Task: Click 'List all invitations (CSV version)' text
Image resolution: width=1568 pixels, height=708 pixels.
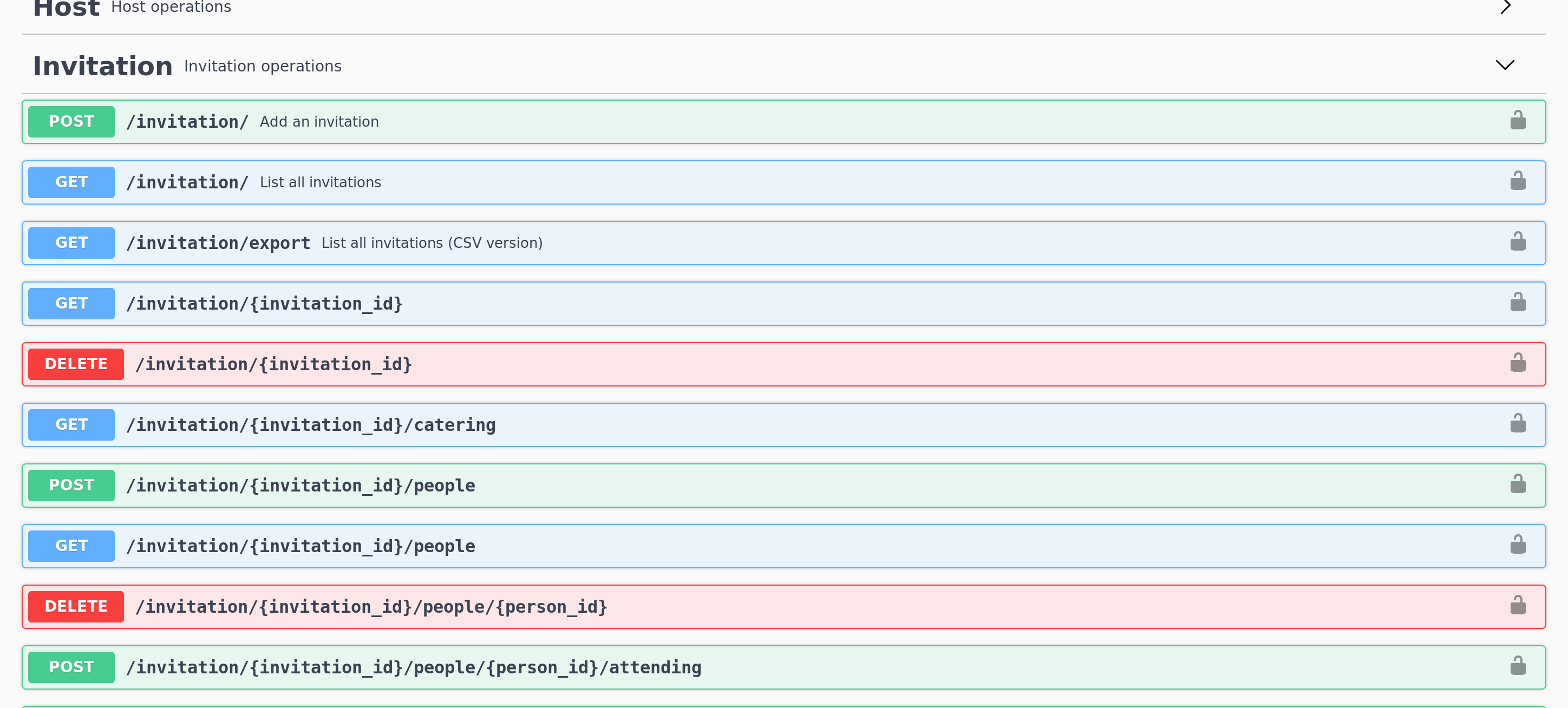Action: (x=432, y=243)
